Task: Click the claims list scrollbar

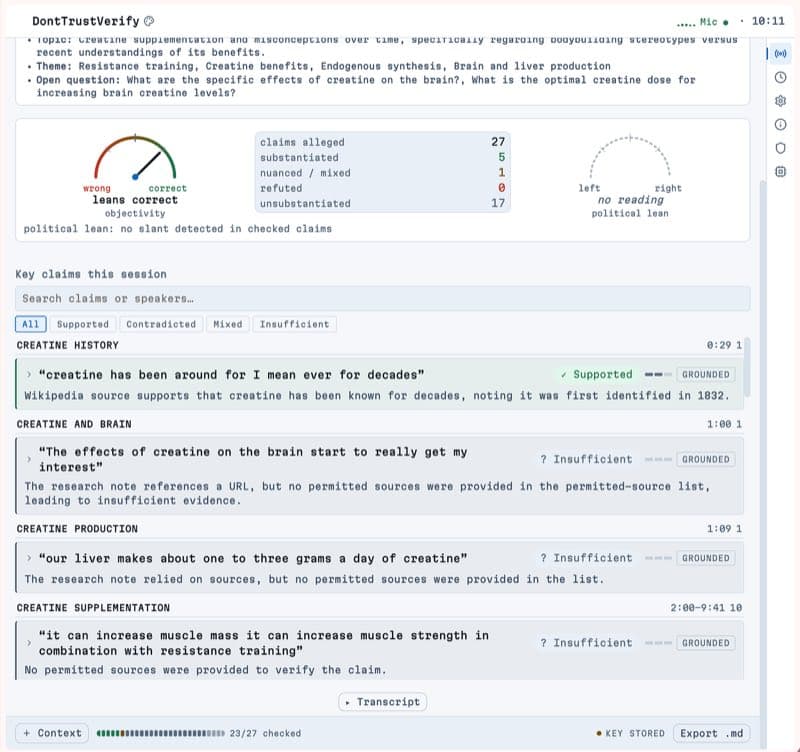Action: [x=747, y=366]
